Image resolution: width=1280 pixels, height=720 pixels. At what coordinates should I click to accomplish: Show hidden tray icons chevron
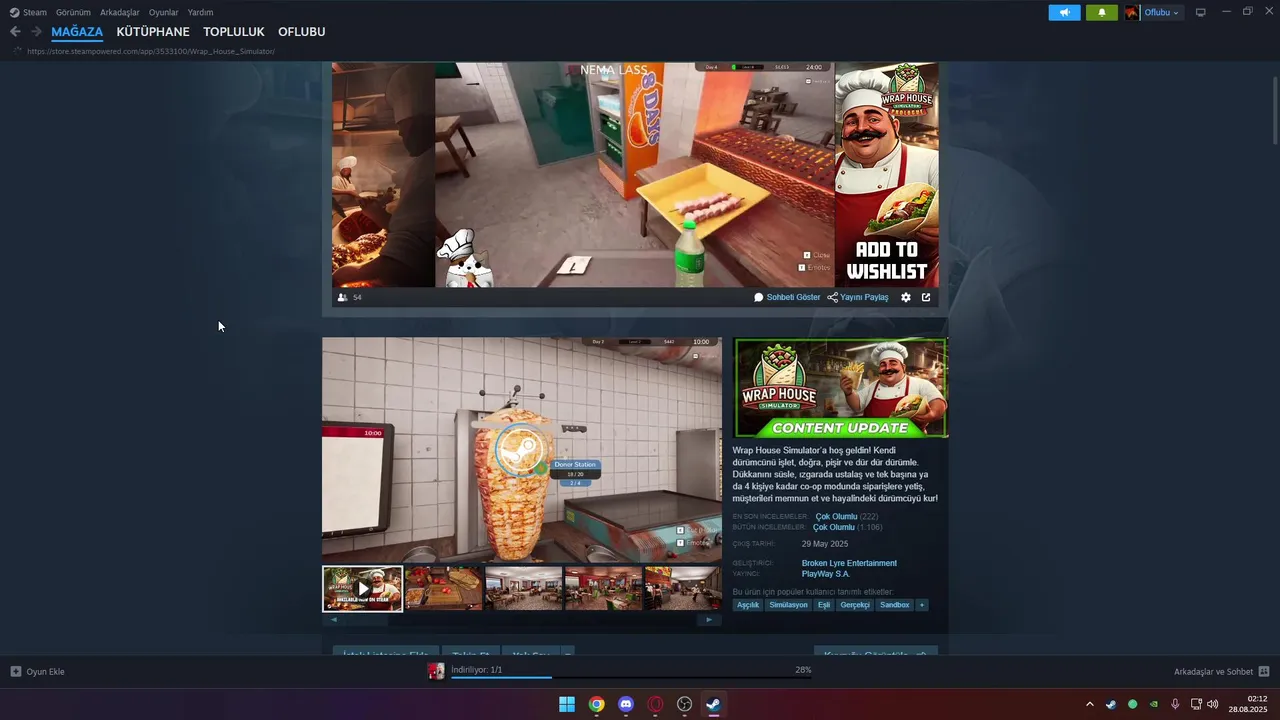1090,704
